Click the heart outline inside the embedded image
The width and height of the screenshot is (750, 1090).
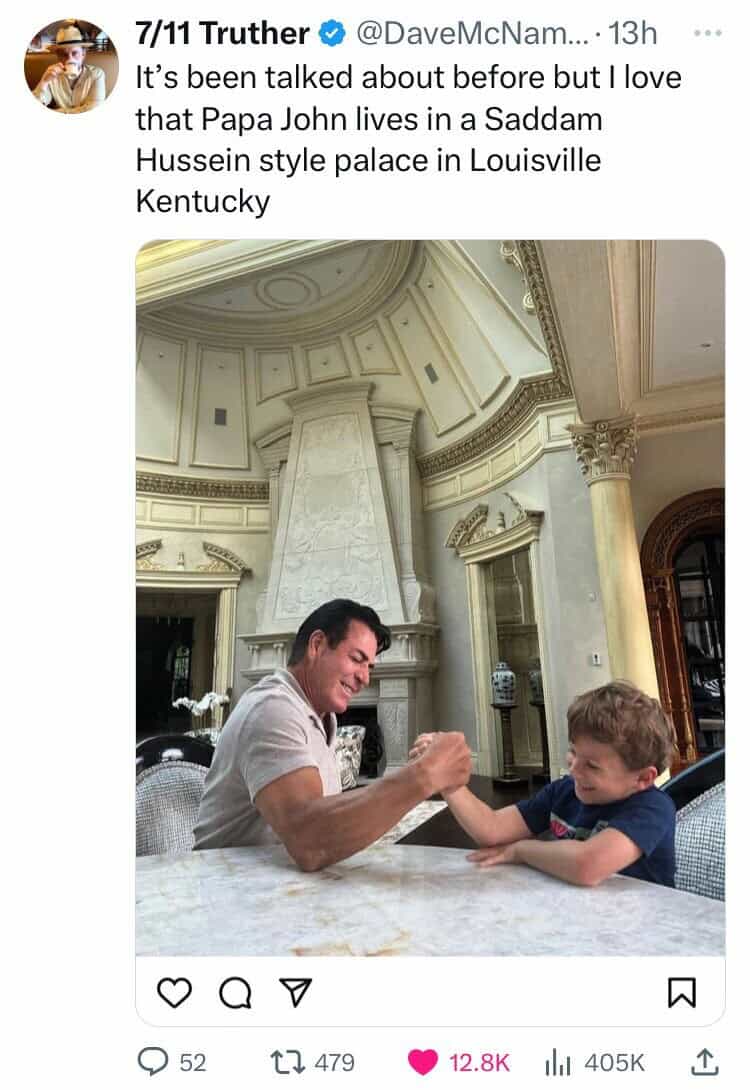pos(174,992)
